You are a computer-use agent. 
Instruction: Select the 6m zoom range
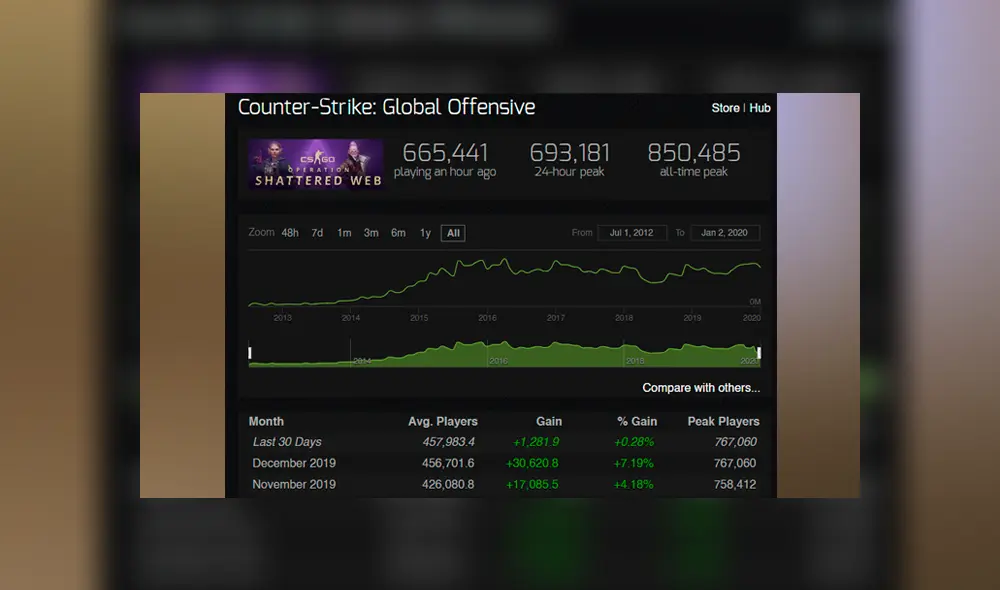click(x=398, y=232)
